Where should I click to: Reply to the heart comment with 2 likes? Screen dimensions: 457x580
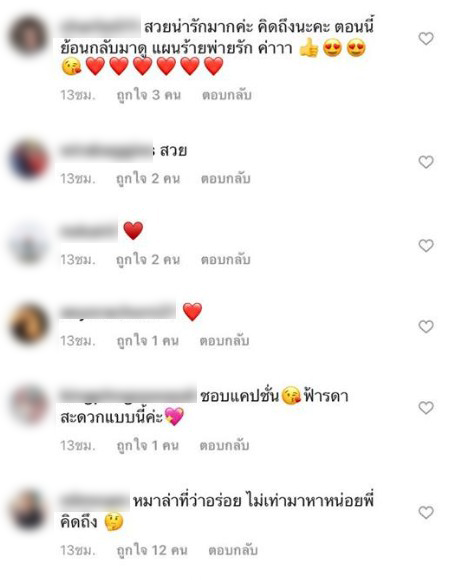coord(225,260)
